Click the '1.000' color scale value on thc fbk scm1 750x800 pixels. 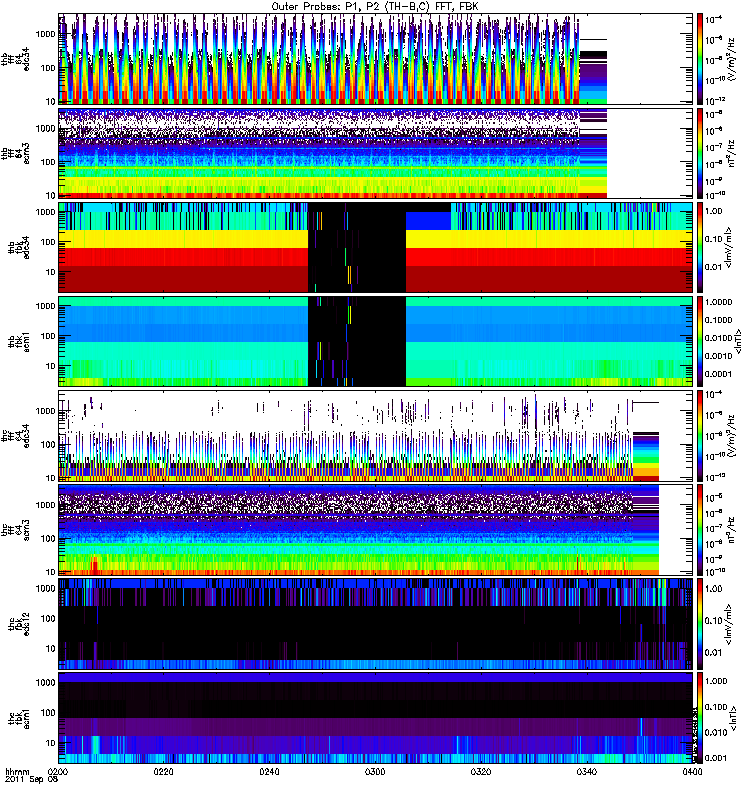click(716, 681)
